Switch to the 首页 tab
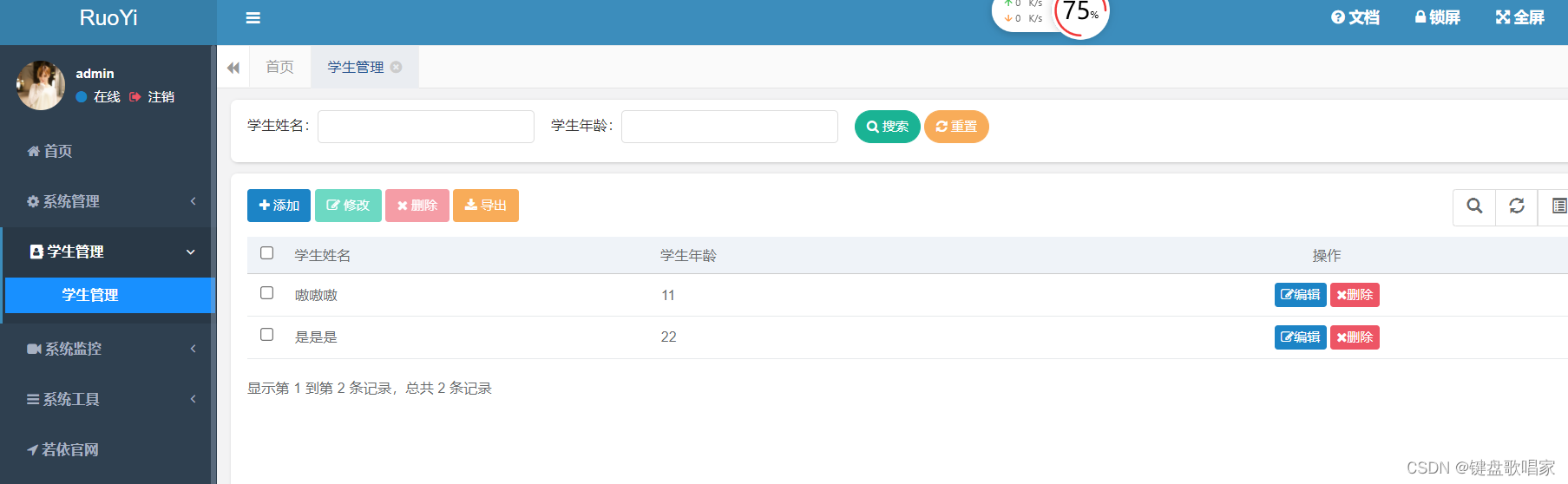The image size is (1568, 484). pos(280,68)
